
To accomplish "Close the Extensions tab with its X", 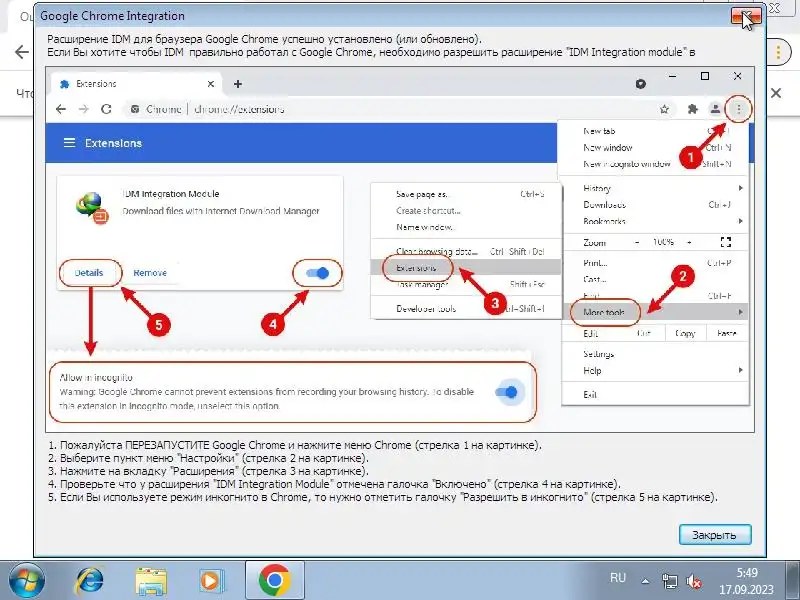I will [211, 84].
